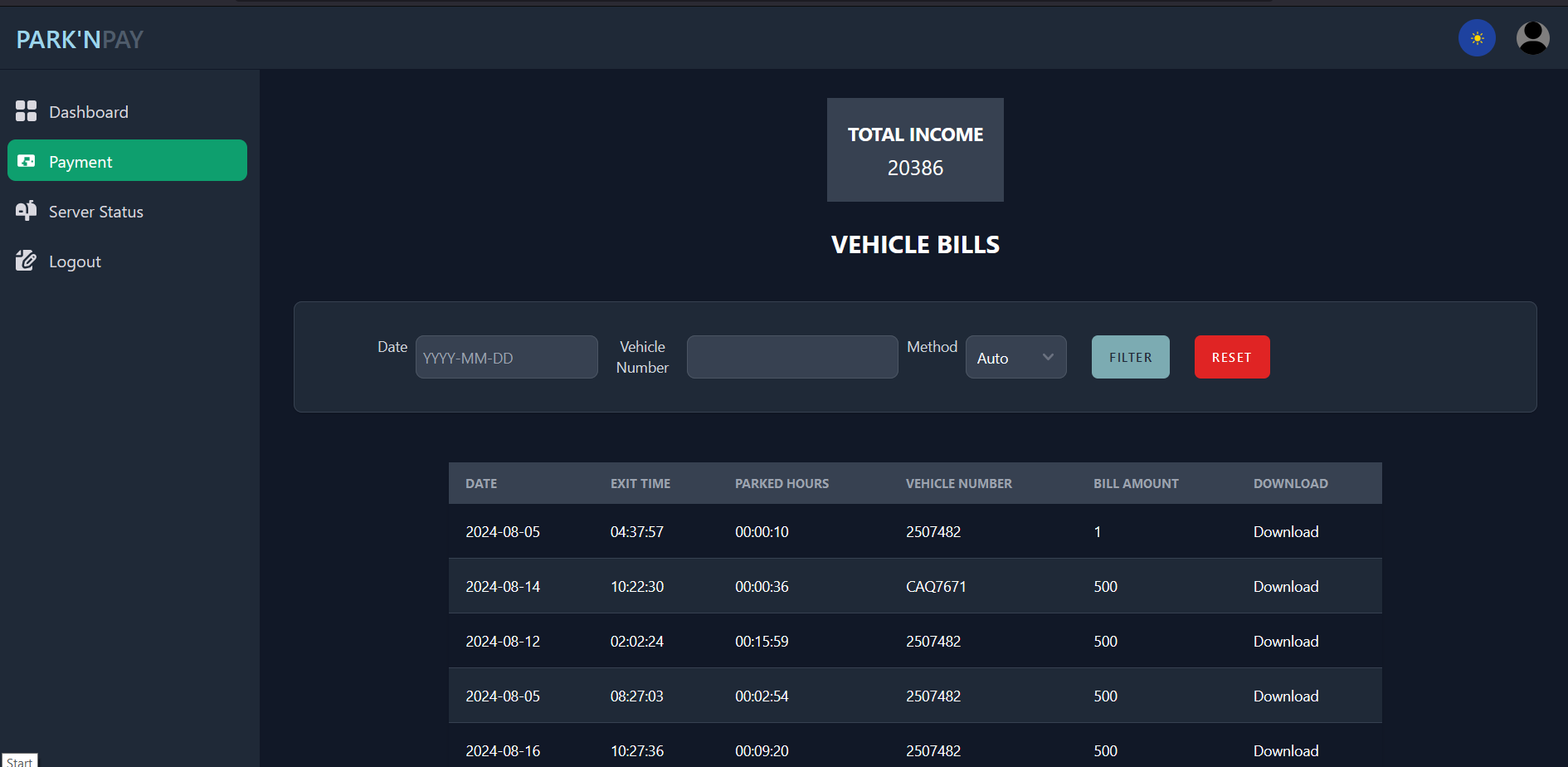This screenshot has width=1568, height=767.
Task: Click the parked hours cell 00:00:10
Action: click(x=762, y=532)
